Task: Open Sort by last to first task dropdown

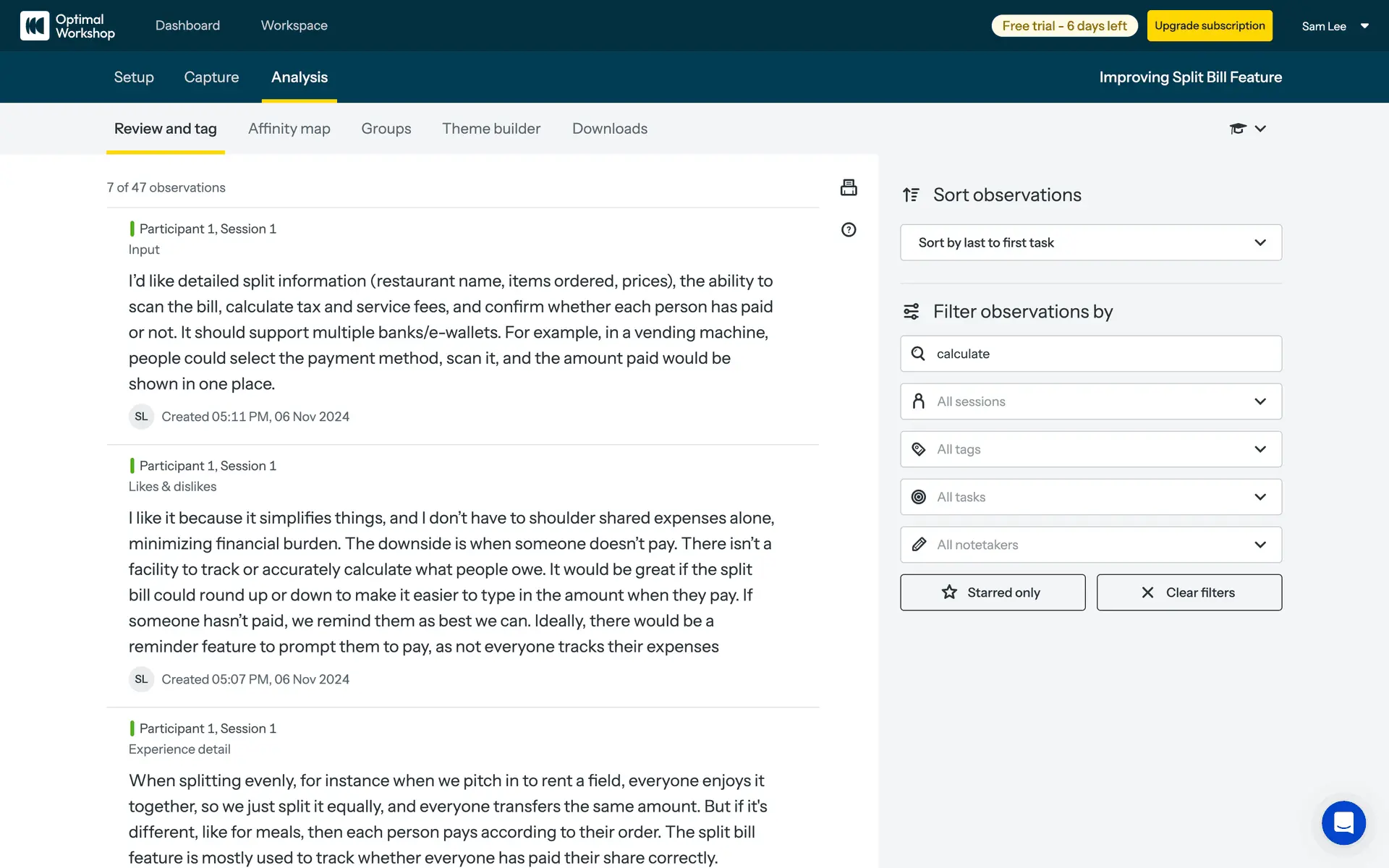Action: [1091, 242]
